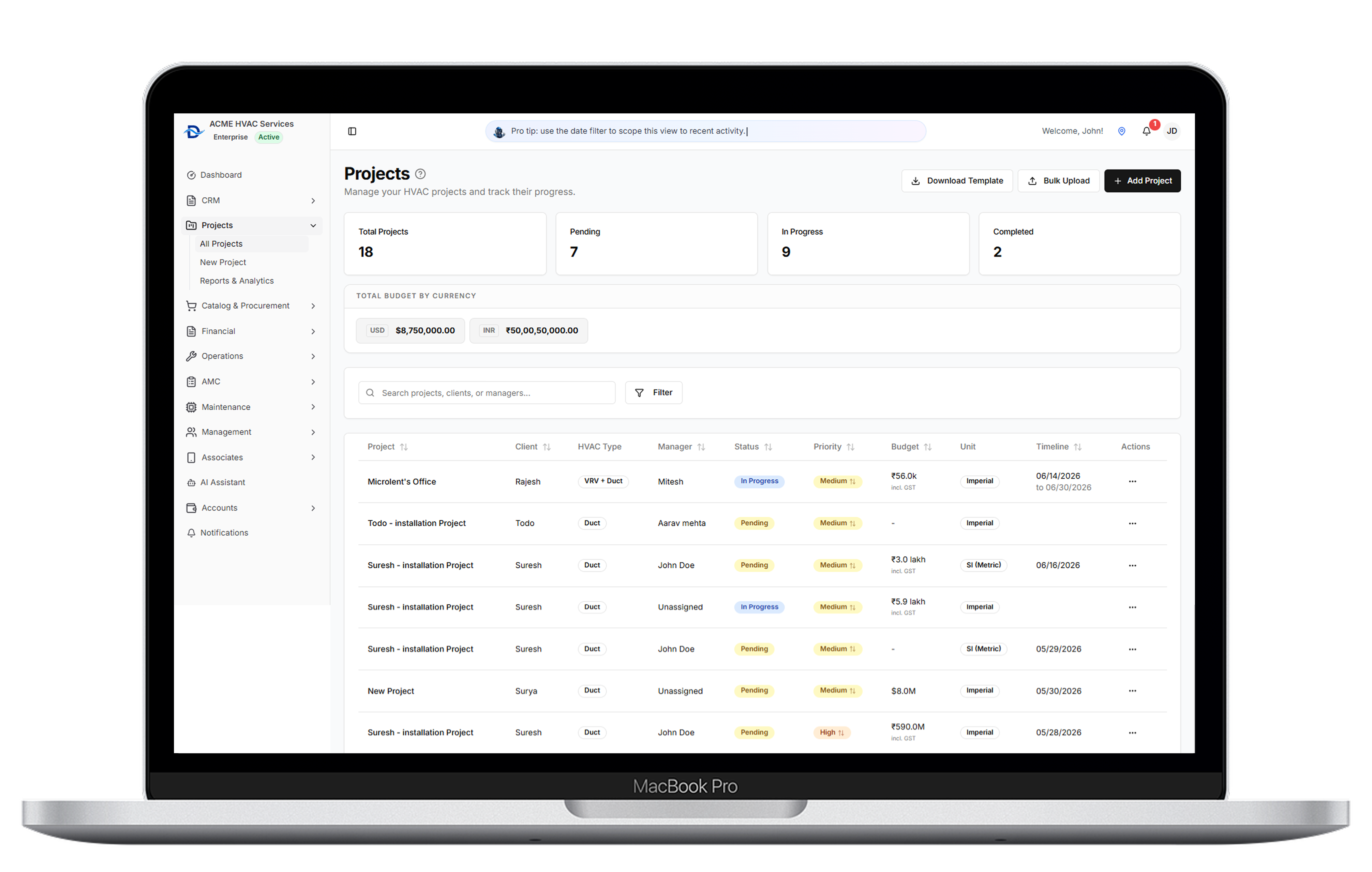Sort by Timeline column arrows
The width and height of the screenshot is (1372, 872).
(1077, 448)
